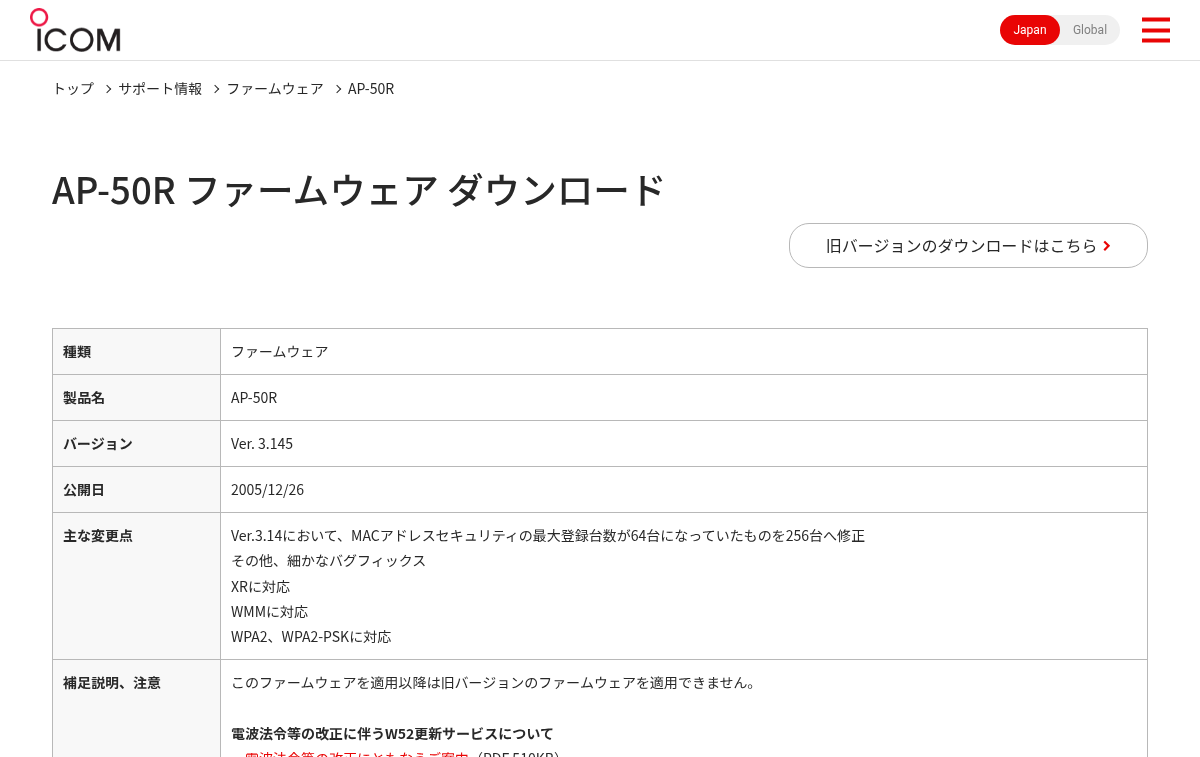The height and width of the screenshot is (757, 1200).
Task: Select the Japan site toggle
Action: click(x=1030, y=30)
